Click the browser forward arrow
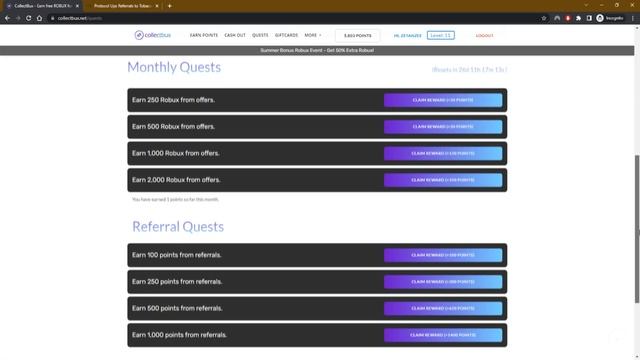Screen dimensions: 640x360 [18, 18]
